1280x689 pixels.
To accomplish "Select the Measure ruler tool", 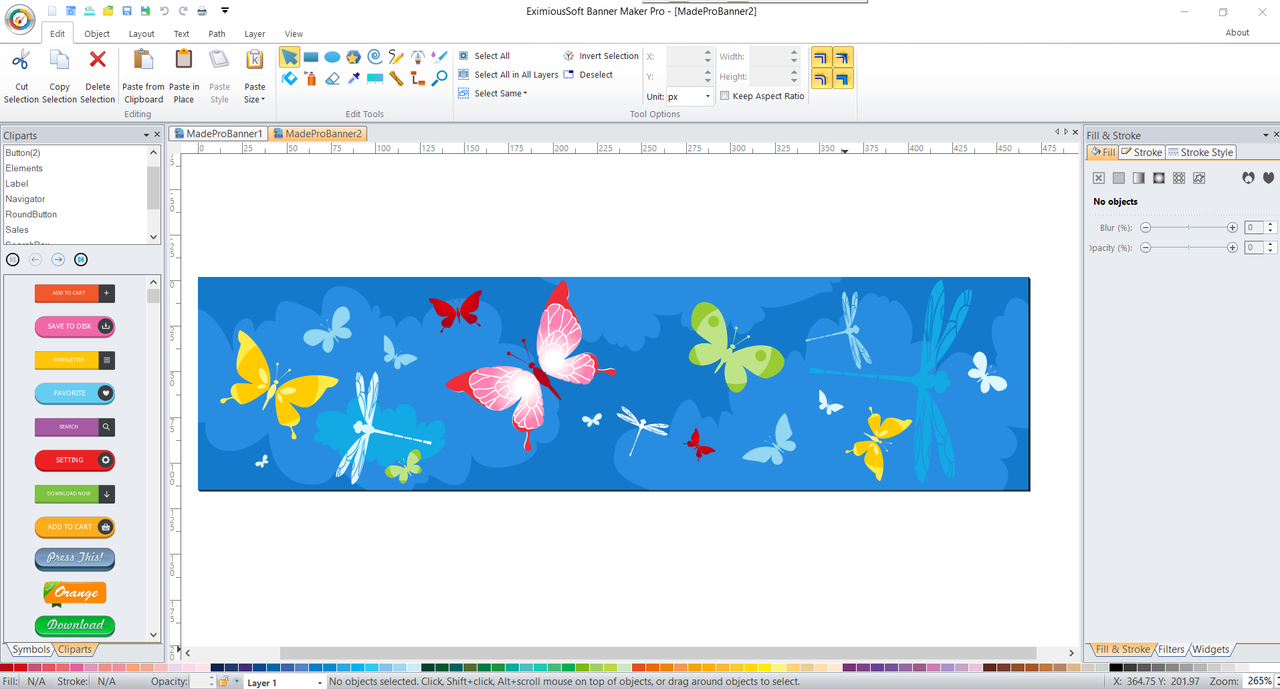I will tap(396, 78).
